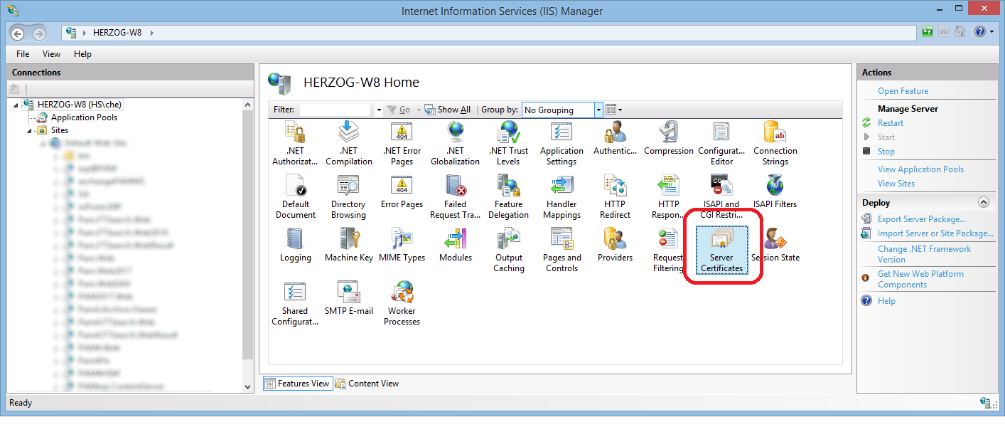Click the Show All button
Screen dimensions: 1005x427
pos(447,109)
